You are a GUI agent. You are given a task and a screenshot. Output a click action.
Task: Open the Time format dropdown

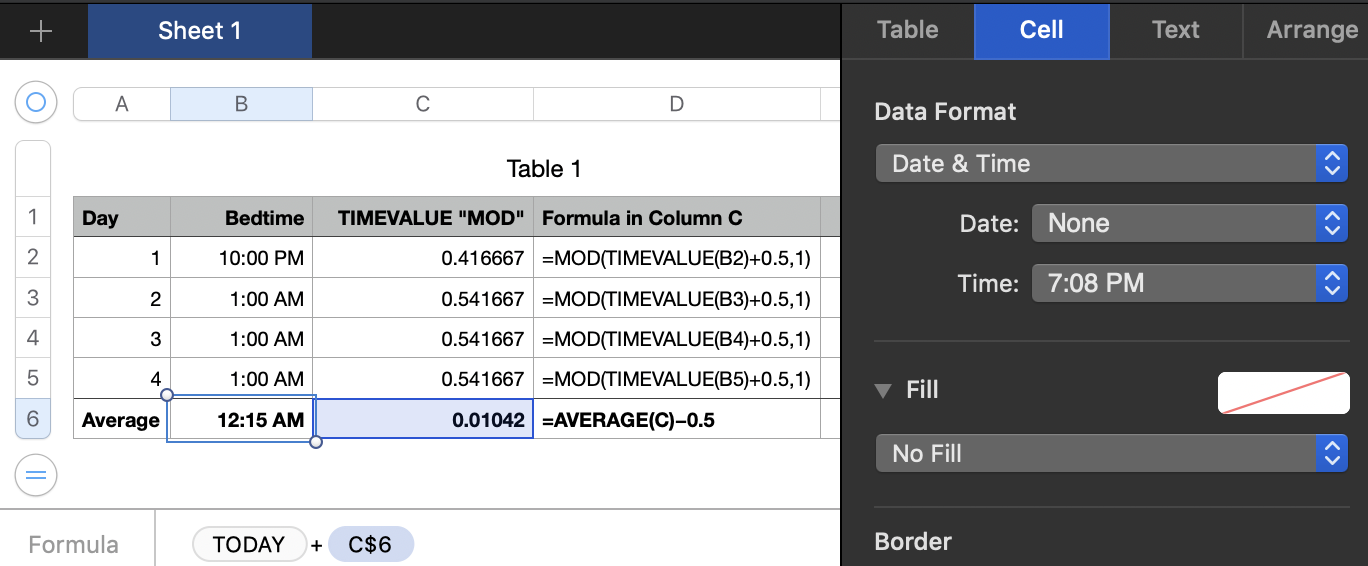[1189, 284]
